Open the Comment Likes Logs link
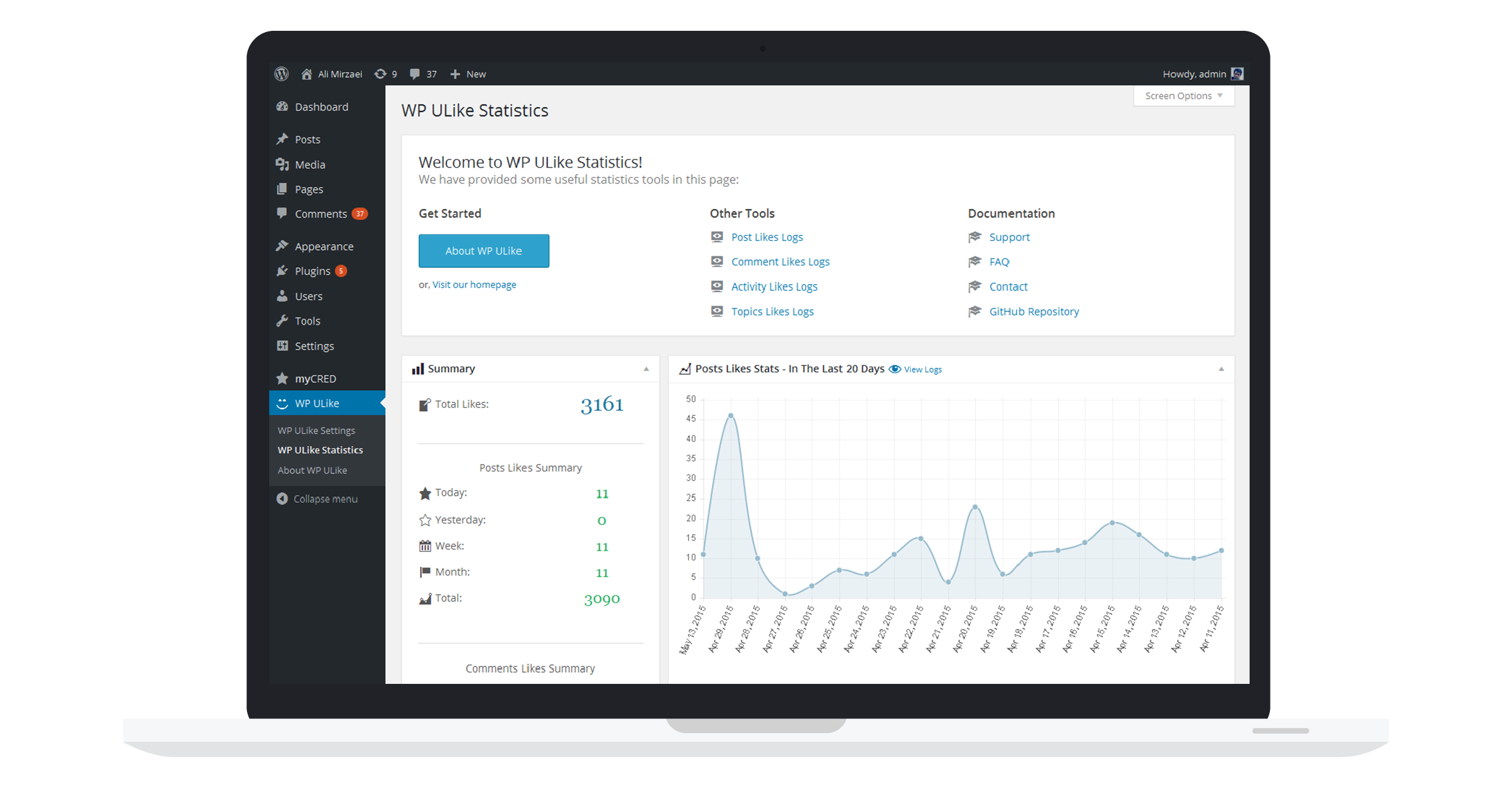The image size is (1512, 788). click(780, 262)
